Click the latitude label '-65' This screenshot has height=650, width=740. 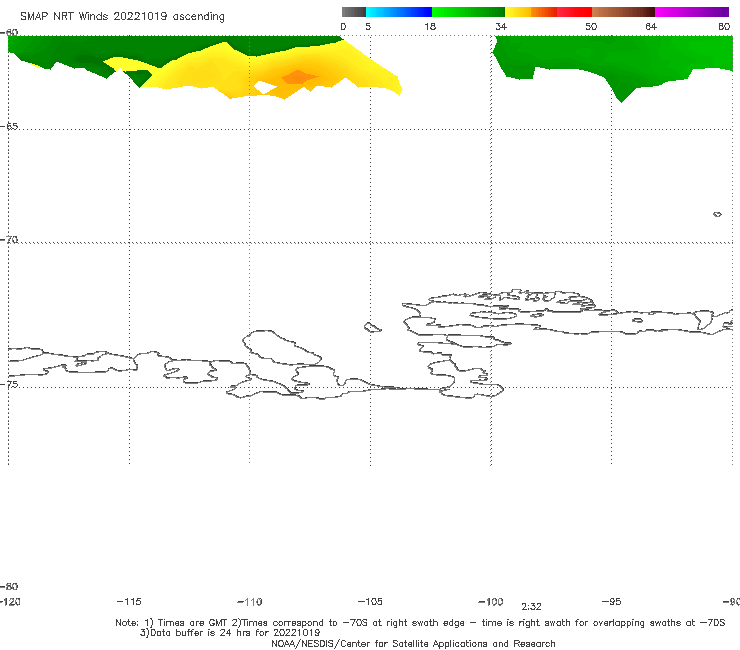[9, 127]
